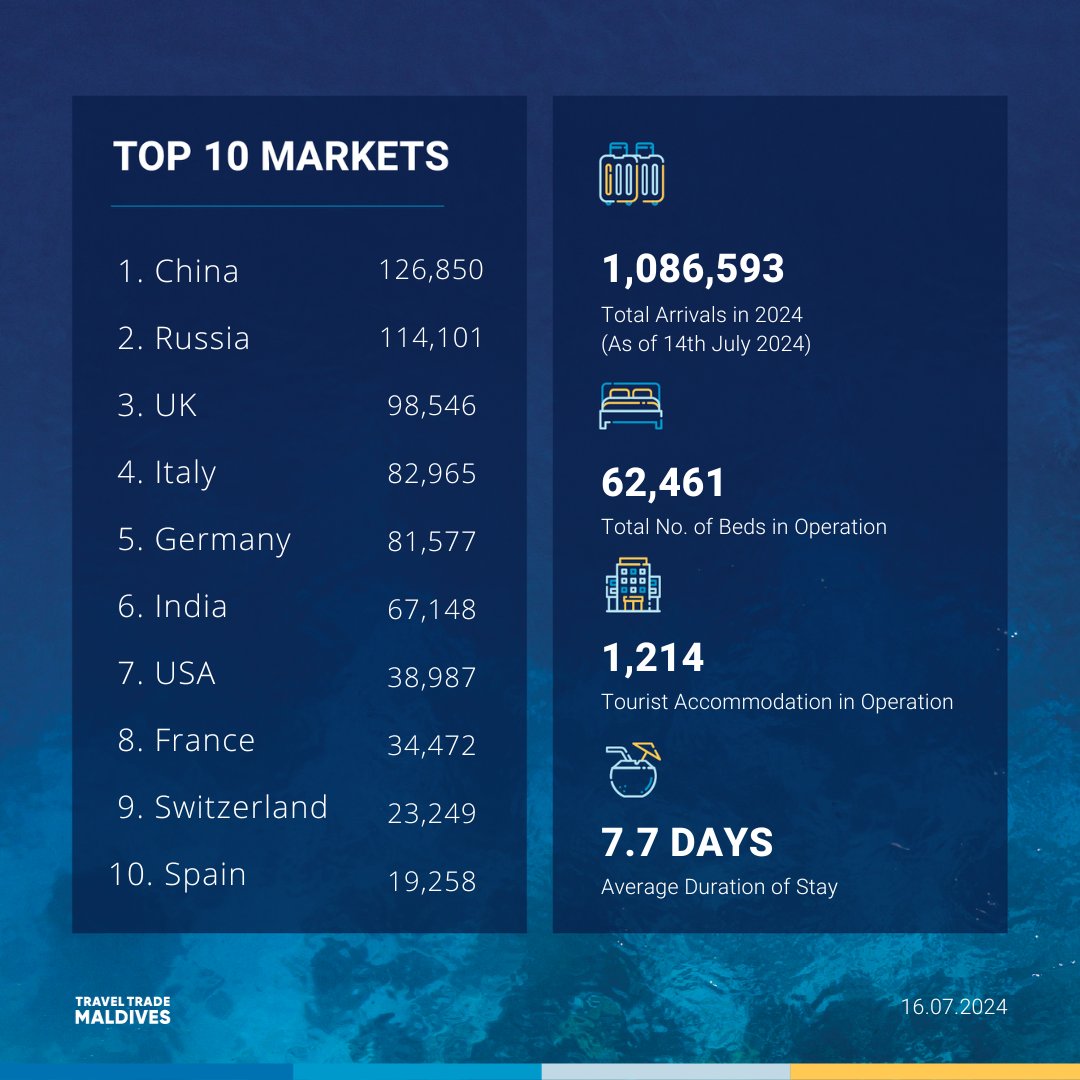This screenshot has width=1080, height=1080.
Task: Click the beds figure 62,461
Action: [x=663, y=483]
